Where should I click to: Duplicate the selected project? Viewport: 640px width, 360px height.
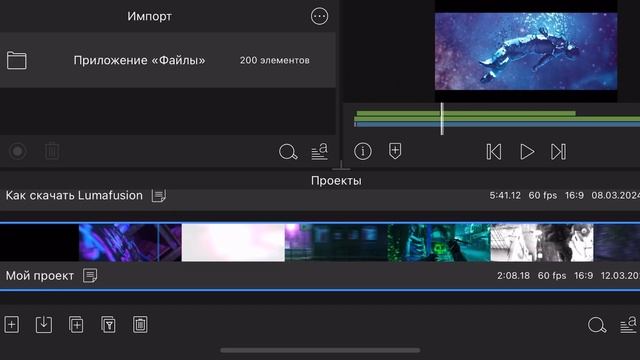[76, 325]
